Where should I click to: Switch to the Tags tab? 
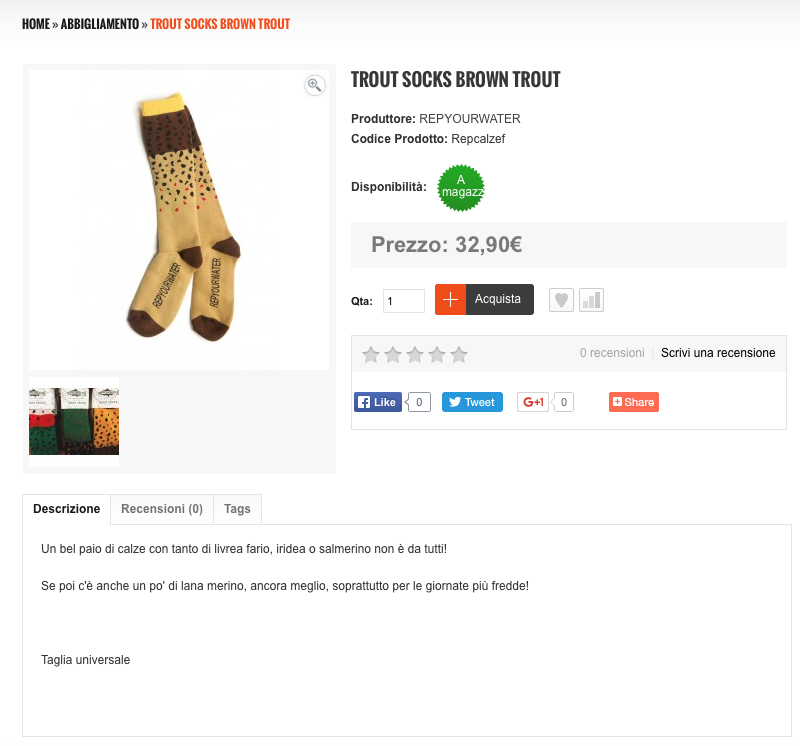pyautogui.click(x=237, y=509)
